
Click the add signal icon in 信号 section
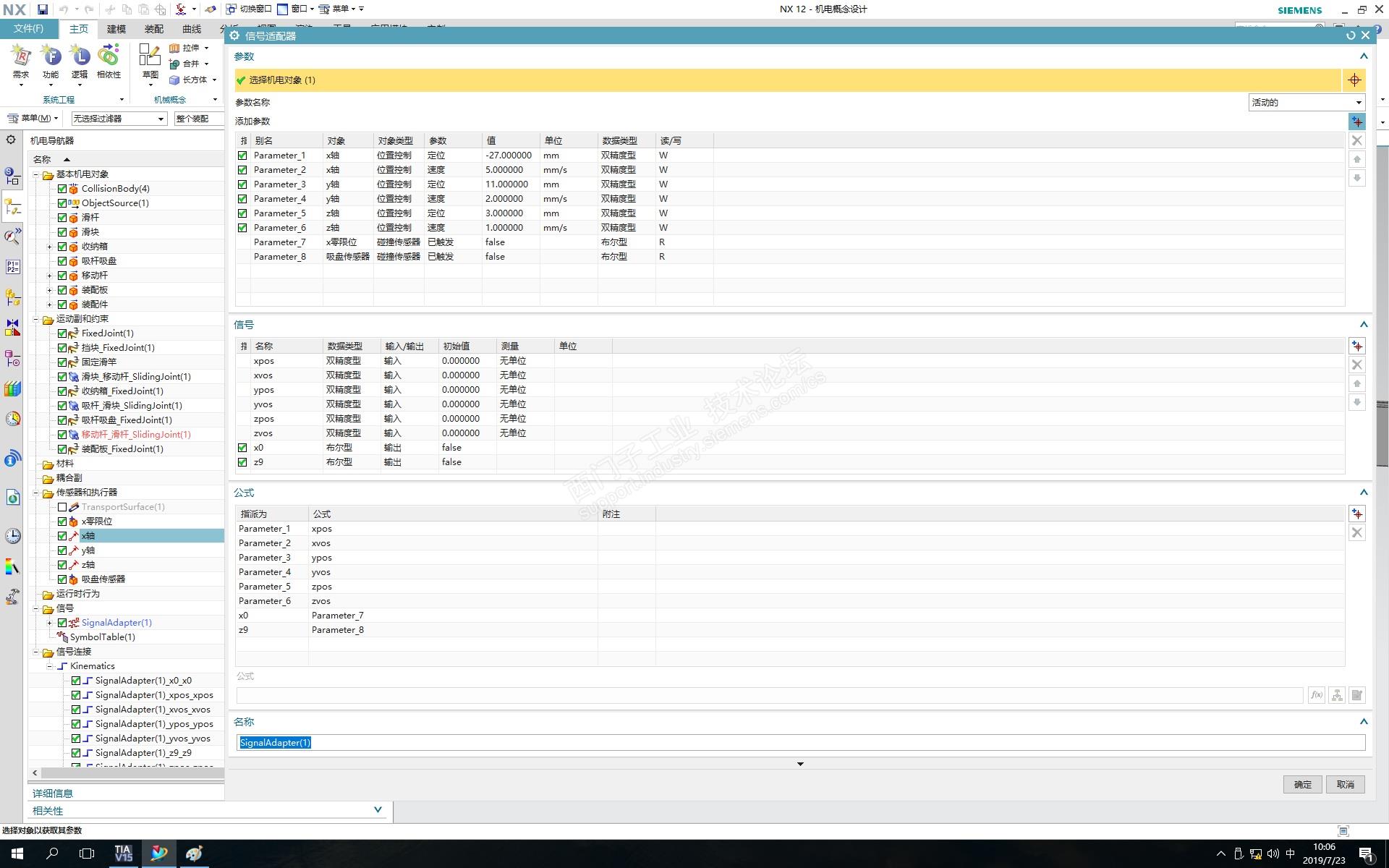pyautogui.click(x=1356, y=346)
